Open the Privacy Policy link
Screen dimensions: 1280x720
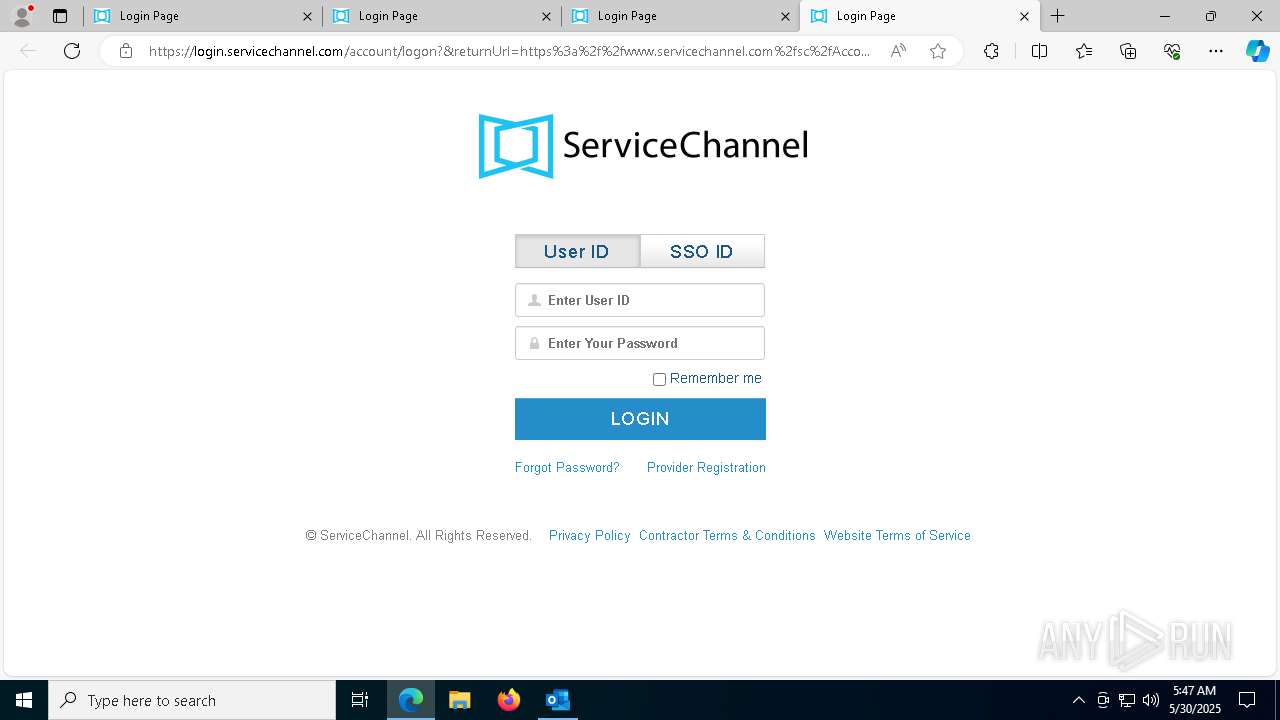590,535
